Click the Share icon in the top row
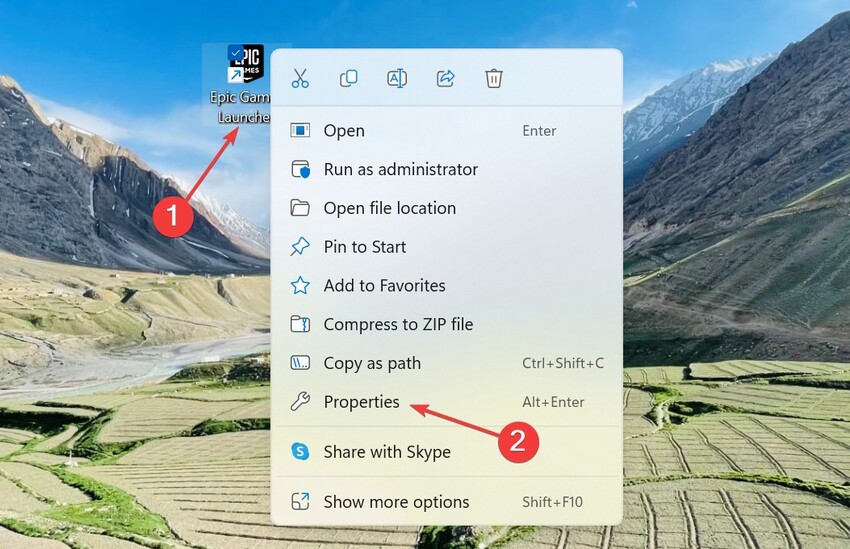This screenshot has height=549, width=850. pos(445,78)
